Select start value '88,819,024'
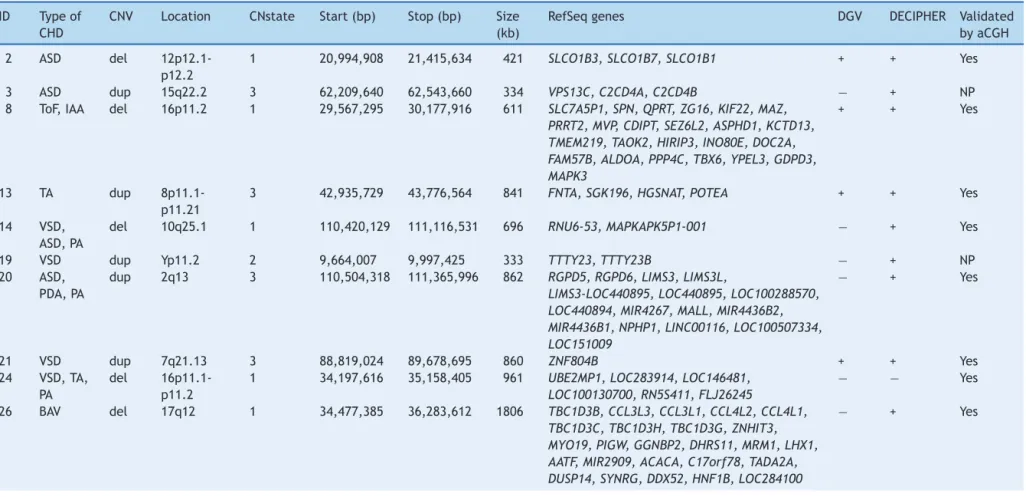Image resolution: width=1026 pixels, height=497 pixels. (351, 361)
